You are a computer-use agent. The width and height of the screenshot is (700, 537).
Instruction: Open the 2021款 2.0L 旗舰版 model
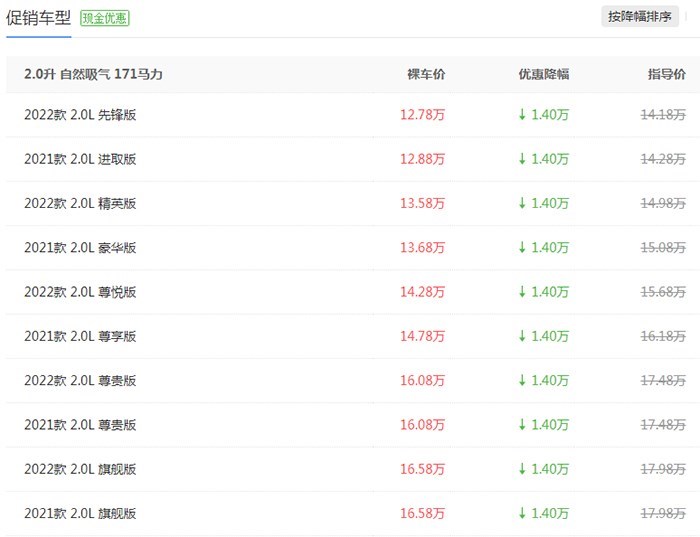click(x=80, y=513)
